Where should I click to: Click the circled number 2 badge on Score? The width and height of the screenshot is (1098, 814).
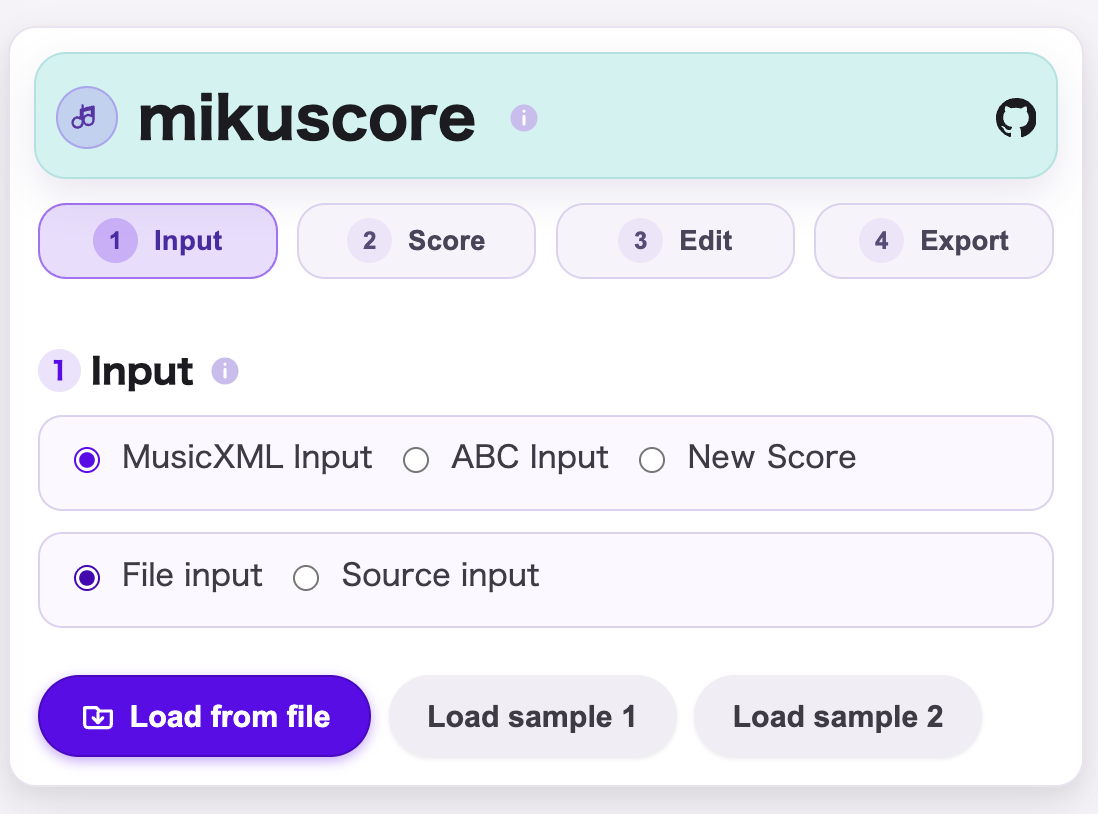369,241
